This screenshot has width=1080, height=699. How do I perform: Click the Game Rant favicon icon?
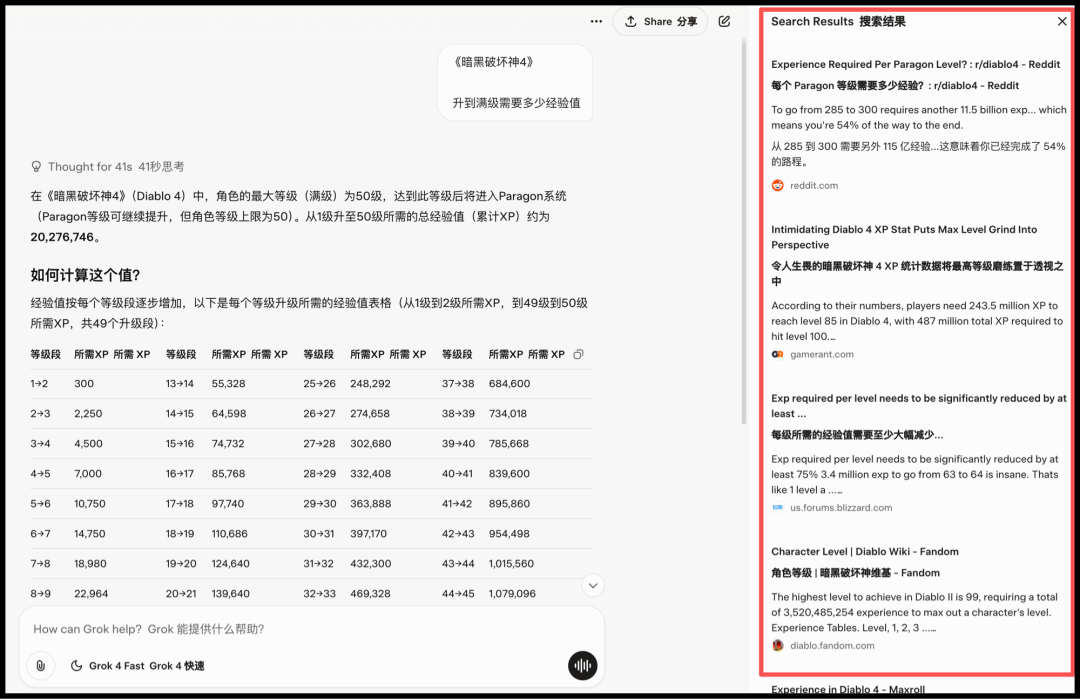tap(778, 354)
